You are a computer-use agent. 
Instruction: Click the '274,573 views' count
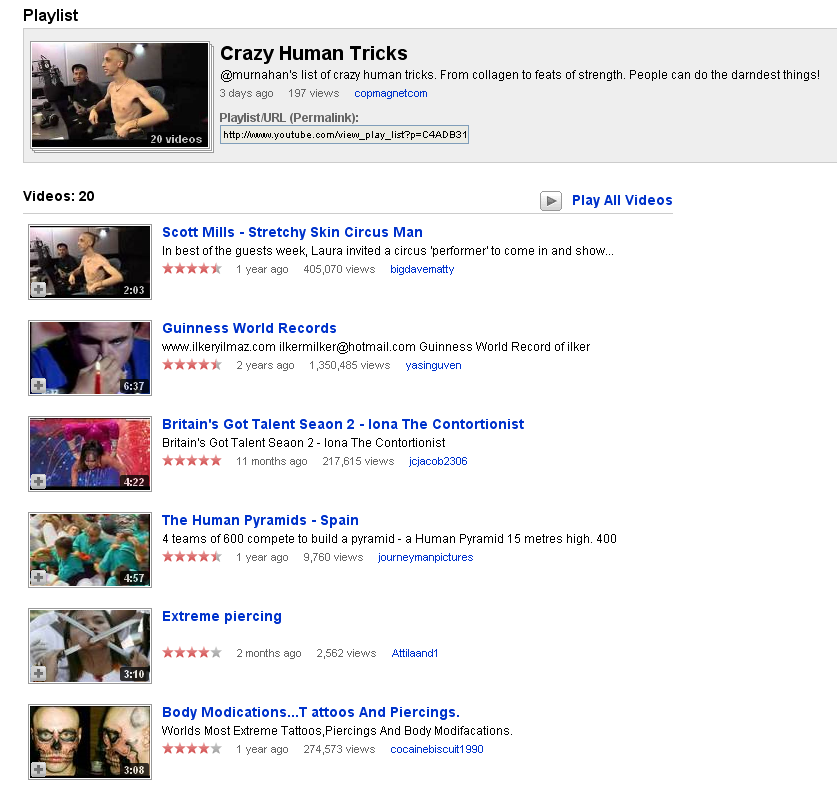[x=339, y=749]
